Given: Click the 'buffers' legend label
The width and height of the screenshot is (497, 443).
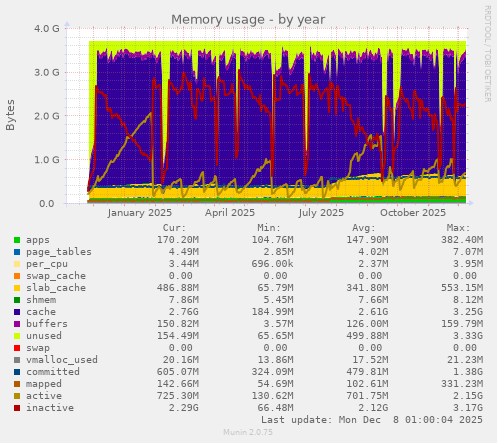Looking at the screenshot, I should pos(47,324).
